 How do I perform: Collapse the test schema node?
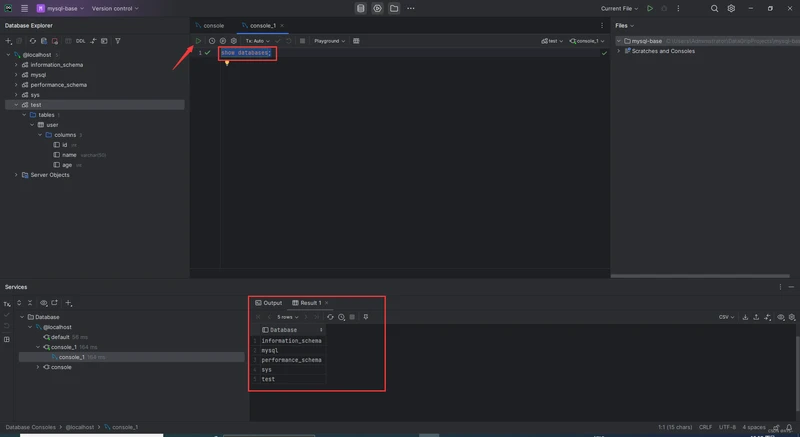(x=16, y=105)
